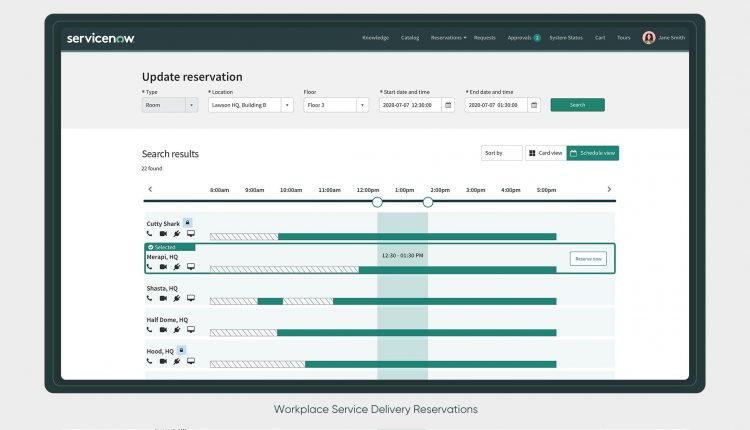
Task: Open the End date calendar picker icon
Action: click(534, 105)
